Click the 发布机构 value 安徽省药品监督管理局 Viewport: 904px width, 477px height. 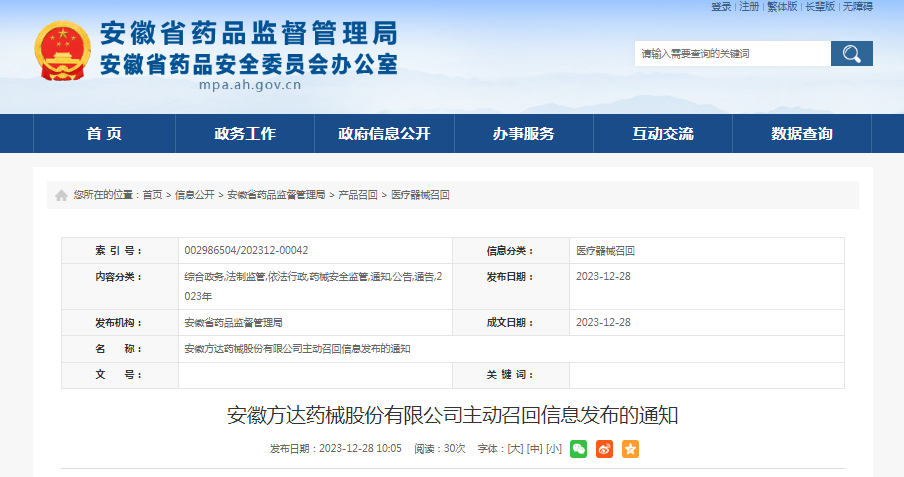point(233,322)
